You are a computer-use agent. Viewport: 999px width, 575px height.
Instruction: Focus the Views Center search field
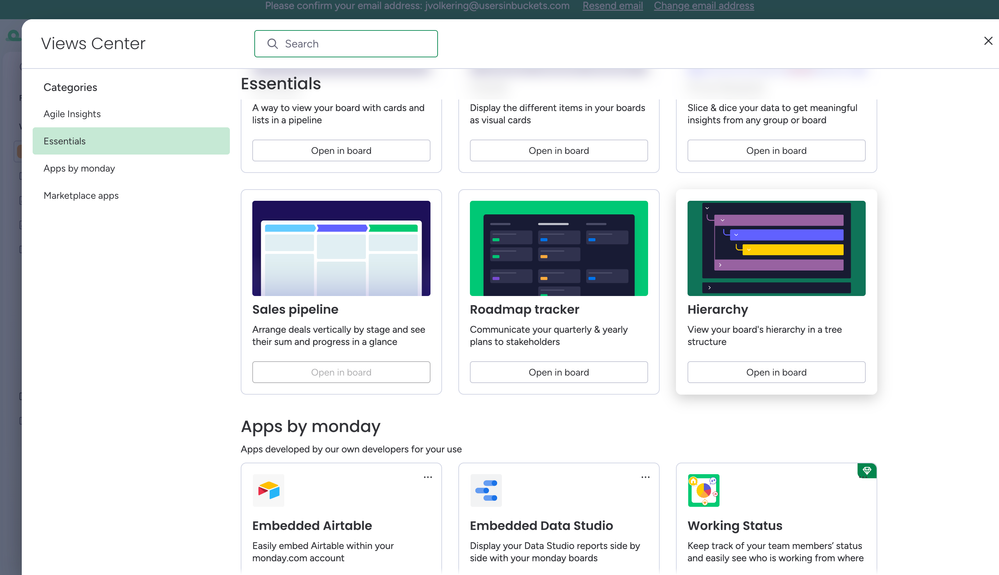coord(346,44)
